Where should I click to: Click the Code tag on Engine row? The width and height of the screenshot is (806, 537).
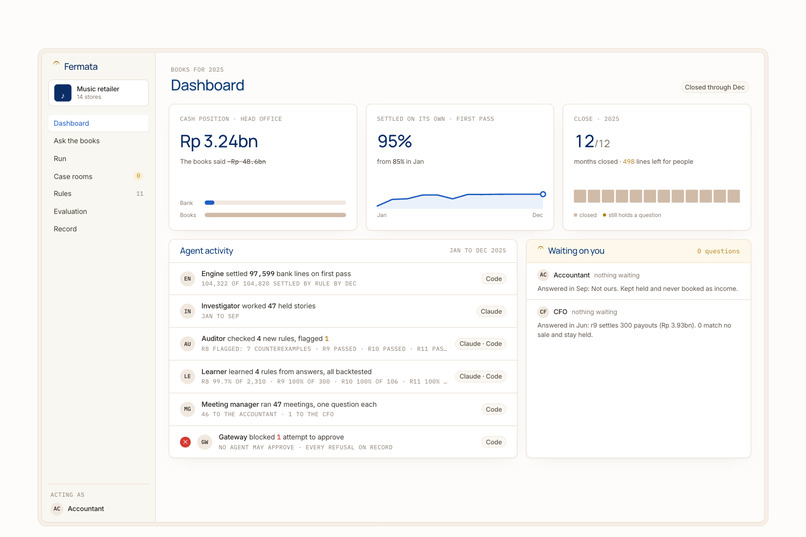pyautogui.click(x=493, y=279)
